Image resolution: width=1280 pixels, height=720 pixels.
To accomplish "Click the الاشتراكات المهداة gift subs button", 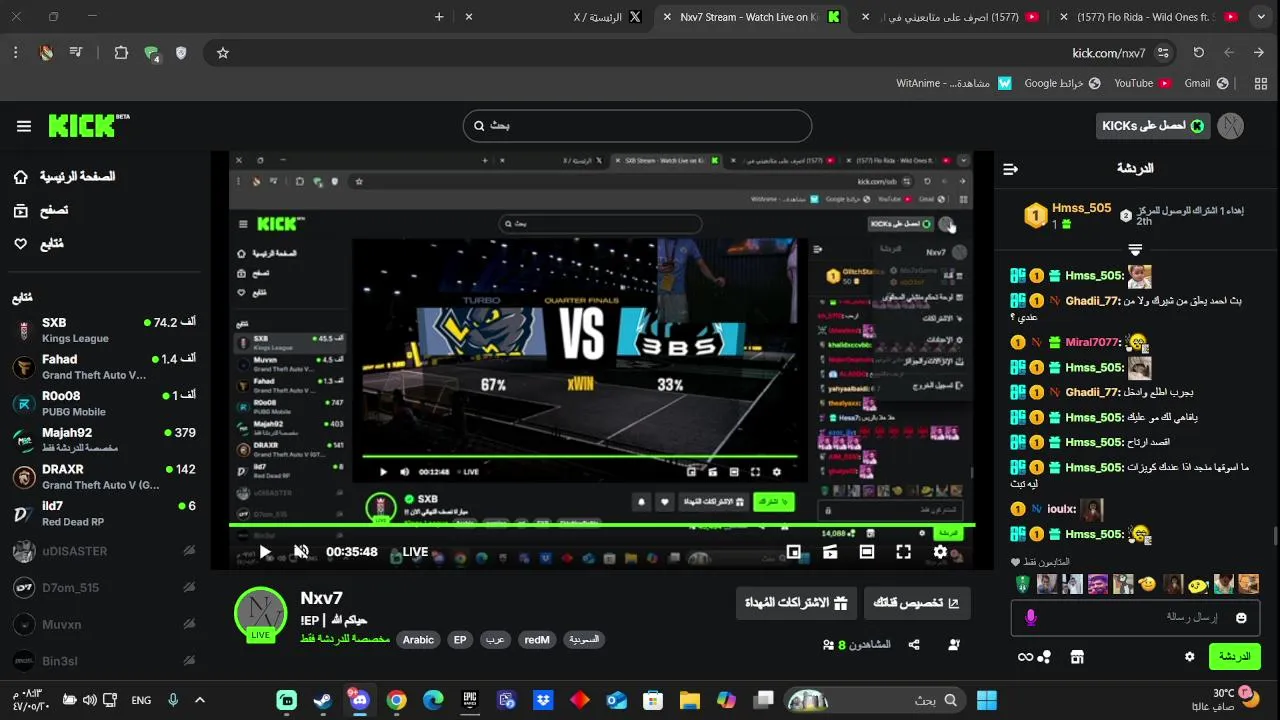I will click(x=796, y=603).
